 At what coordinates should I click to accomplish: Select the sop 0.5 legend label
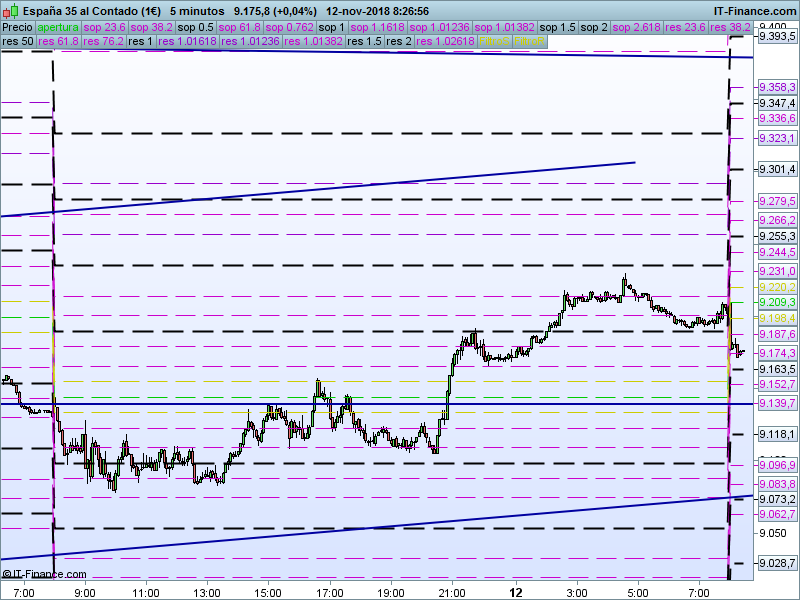click(195, 28)
